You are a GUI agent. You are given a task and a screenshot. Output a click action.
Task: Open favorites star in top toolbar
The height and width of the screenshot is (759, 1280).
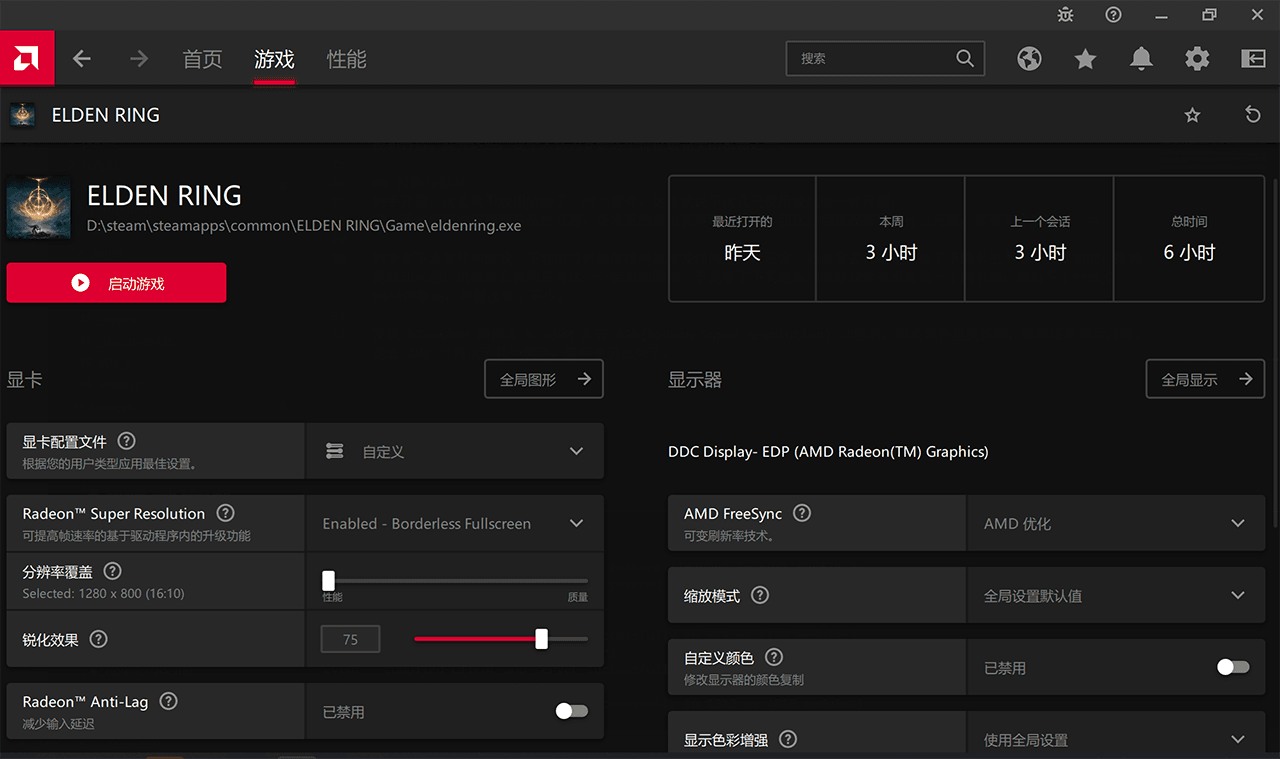pyautogui.click(x=1085, y=59)
